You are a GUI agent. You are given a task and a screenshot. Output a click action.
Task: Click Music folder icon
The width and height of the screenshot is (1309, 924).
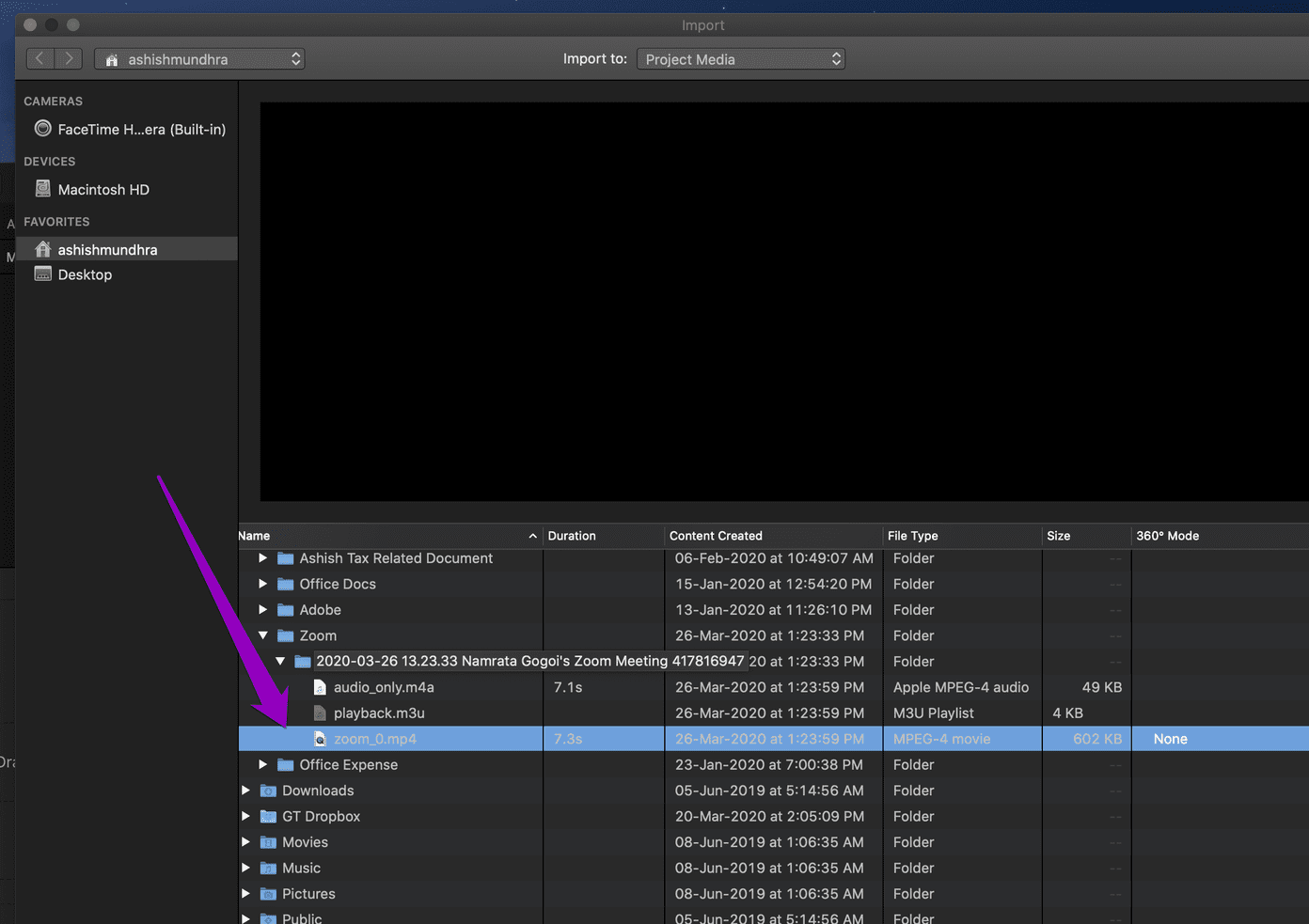[268, 869]
